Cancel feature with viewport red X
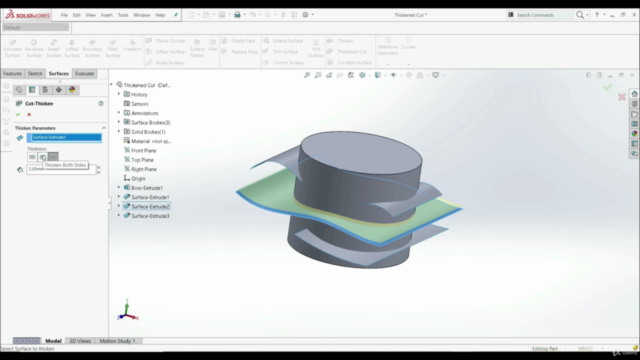 622,97
